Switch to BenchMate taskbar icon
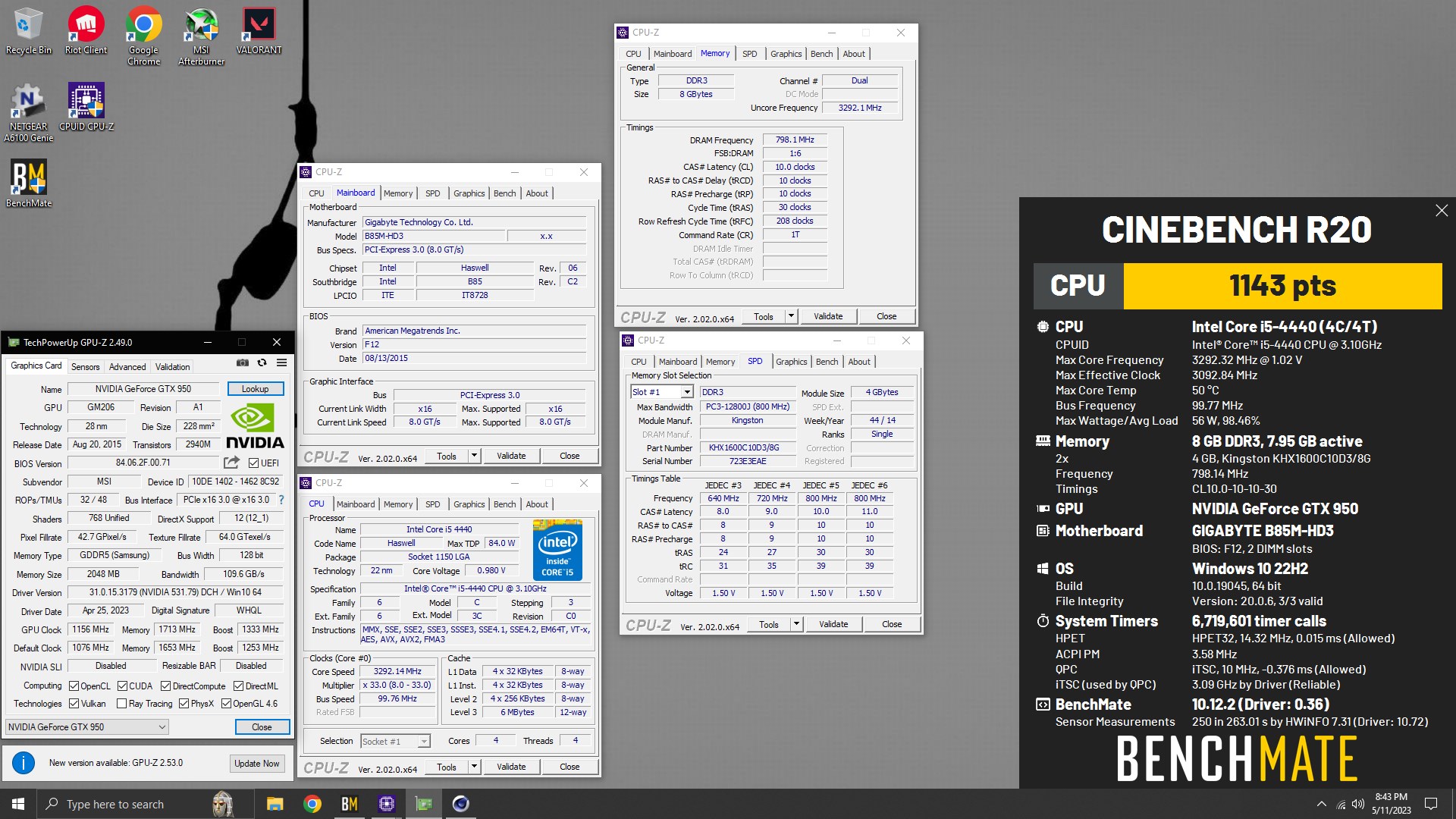The width and height of the screenshot is (1456, 819). coord(350,804)
